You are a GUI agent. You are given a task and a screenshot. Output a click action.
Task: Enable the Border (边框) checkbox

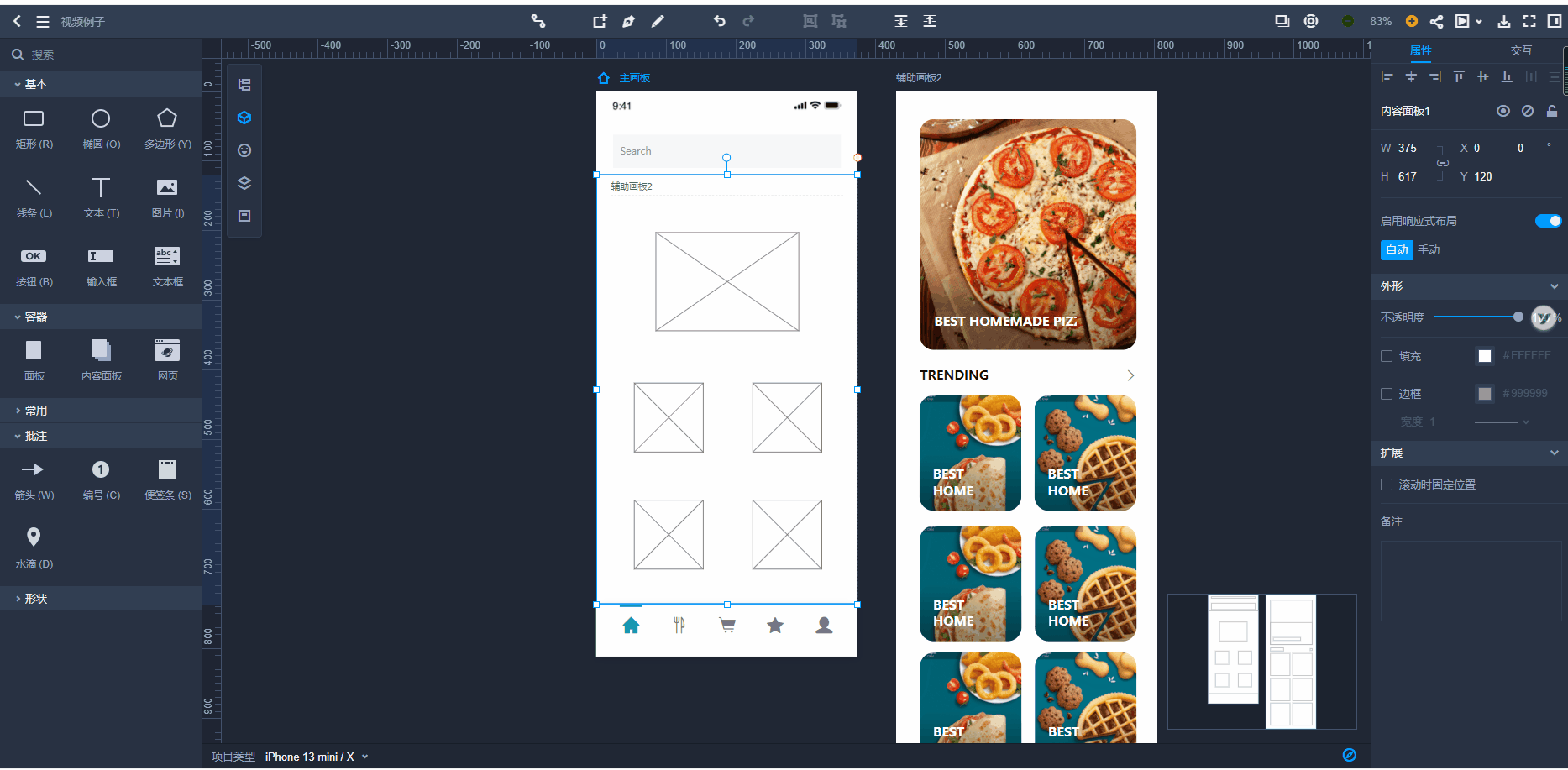coord(1387,394)
